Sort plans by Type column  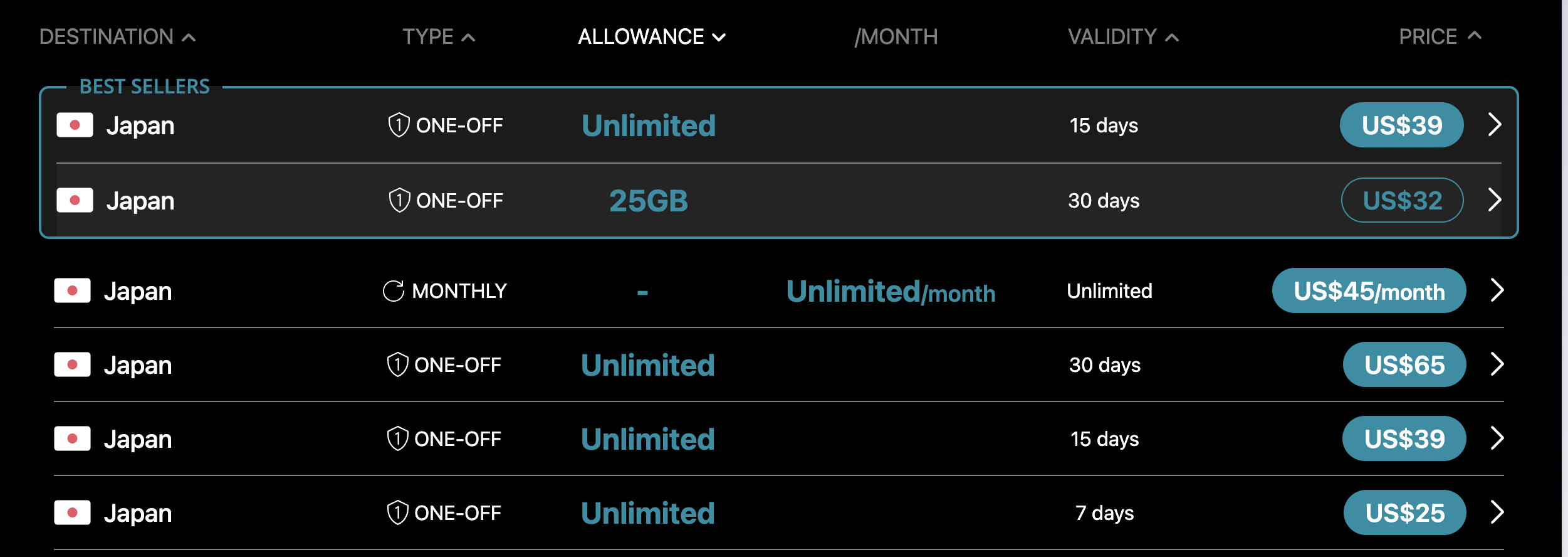[x=438, y=37]
